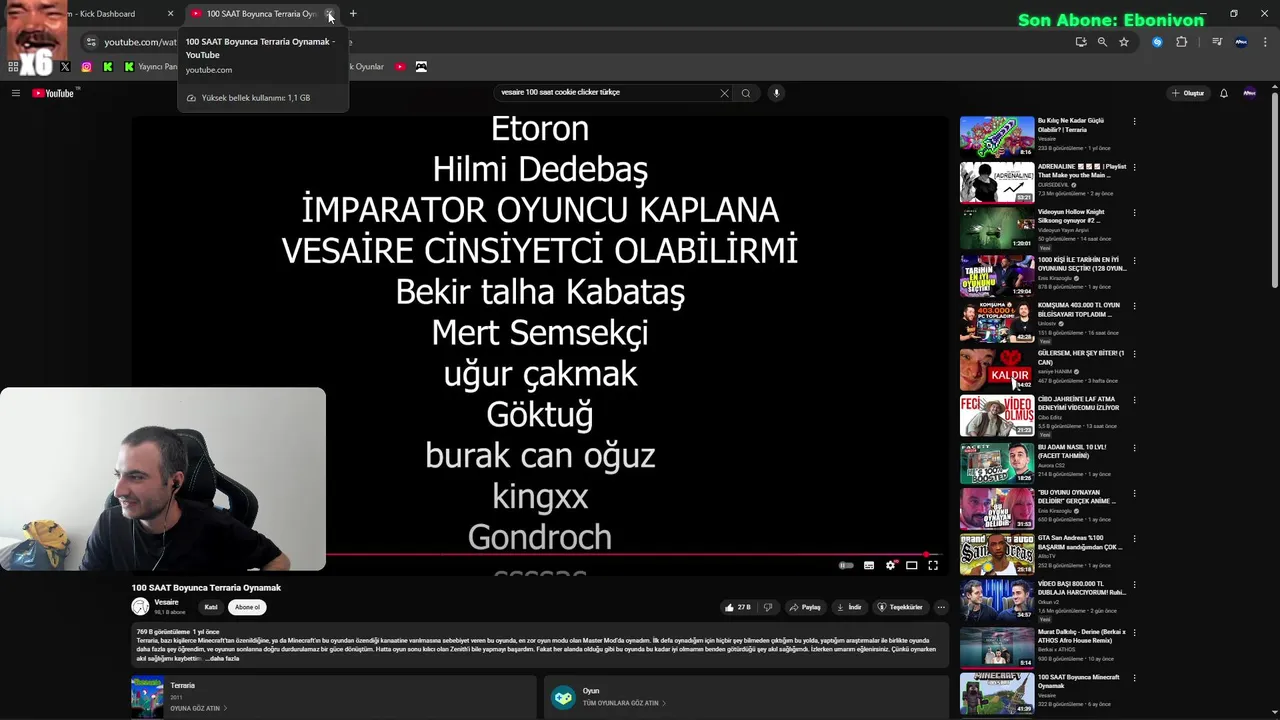
Task: Open the YouTube account avatar menu
Action: tap(1249, 93)
